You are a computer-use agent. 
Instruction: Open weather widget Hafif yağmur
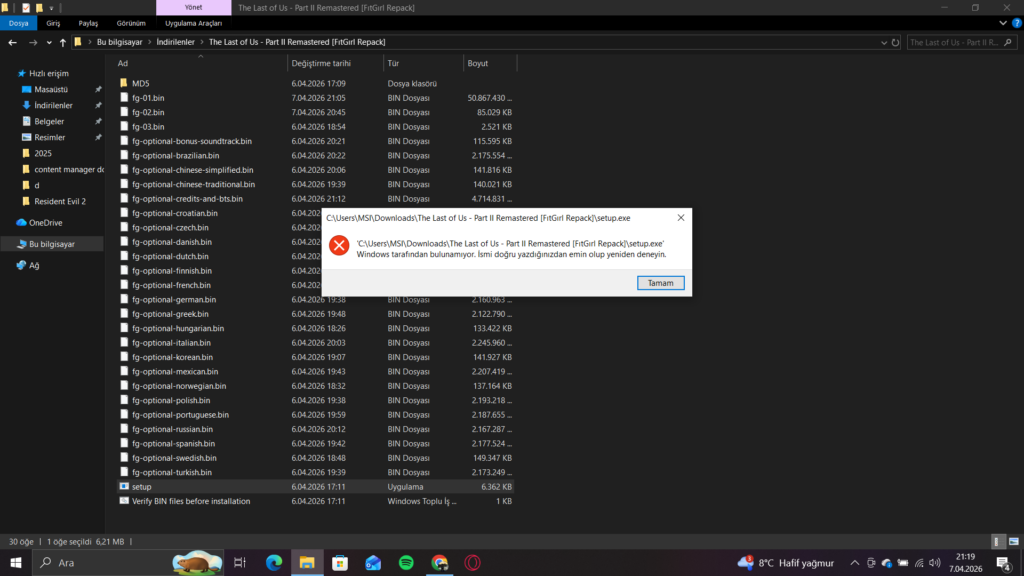click(786, 562)
